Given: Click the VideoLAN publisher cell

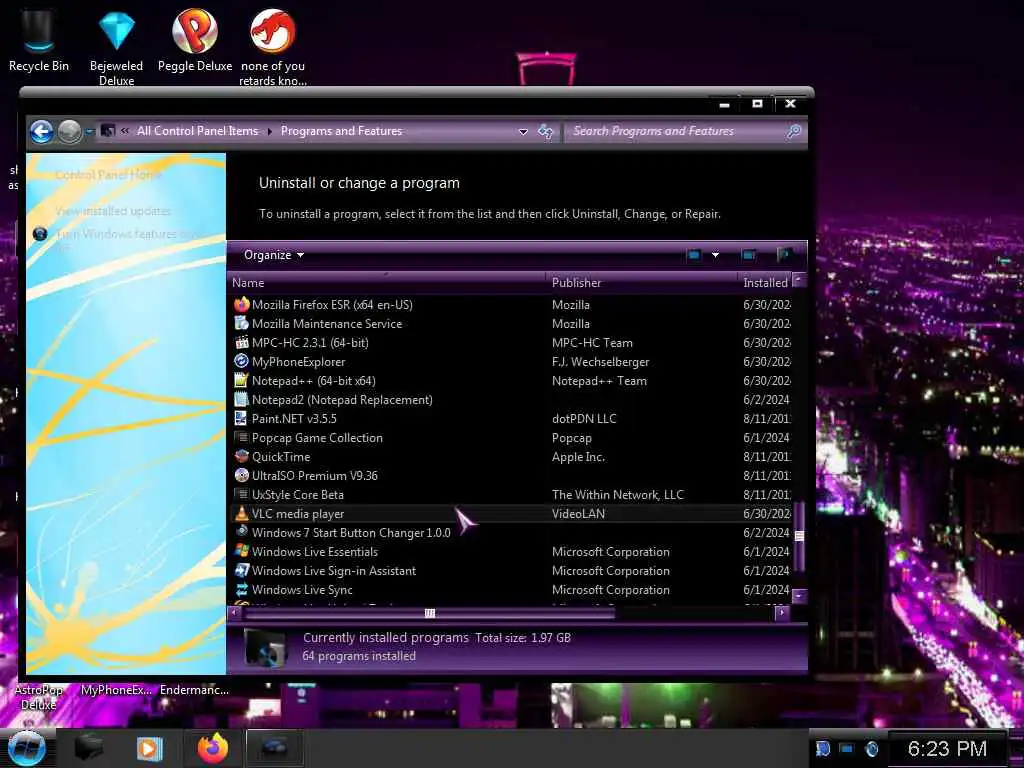Looking at the screenshot, I should [x=578, y=514].
